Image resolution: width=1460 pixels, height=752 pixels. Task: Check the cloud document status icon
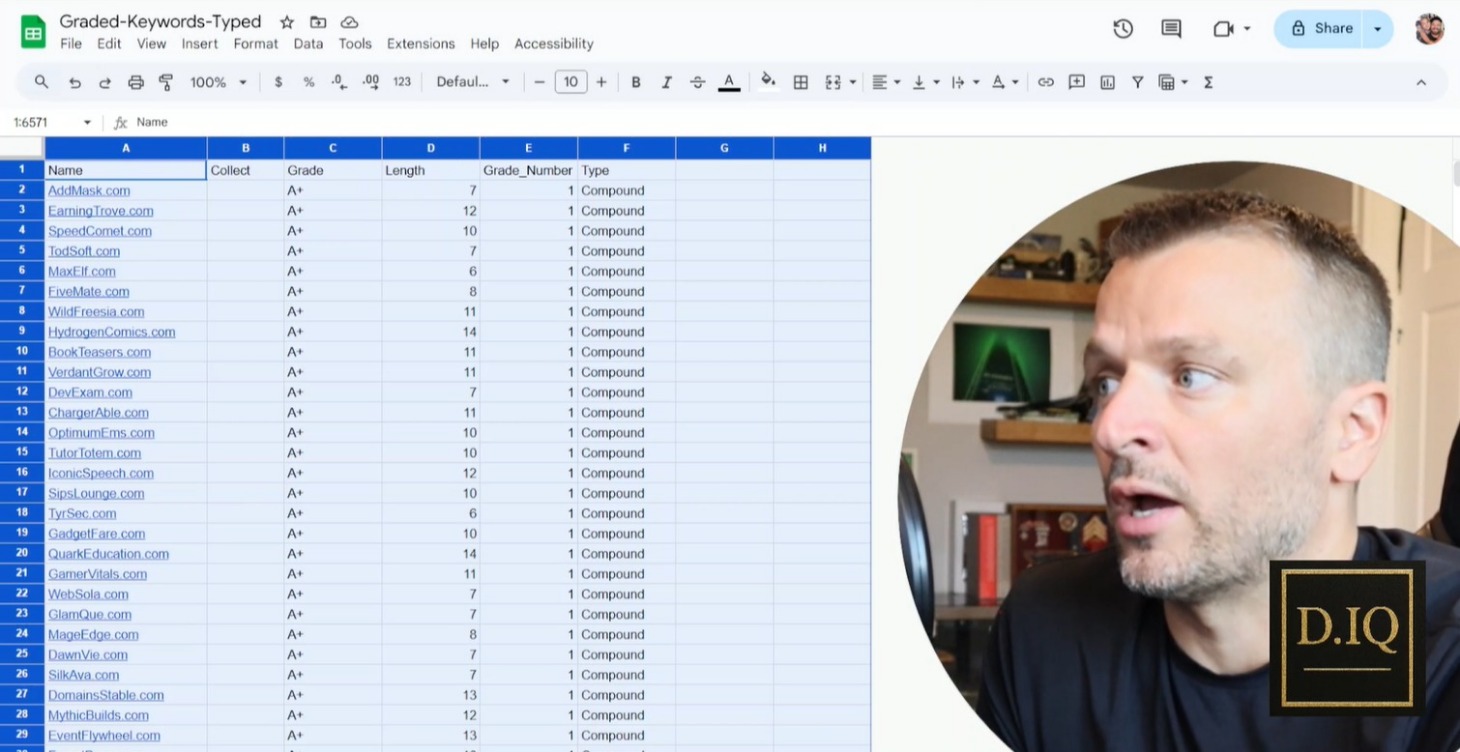point(349,22)
